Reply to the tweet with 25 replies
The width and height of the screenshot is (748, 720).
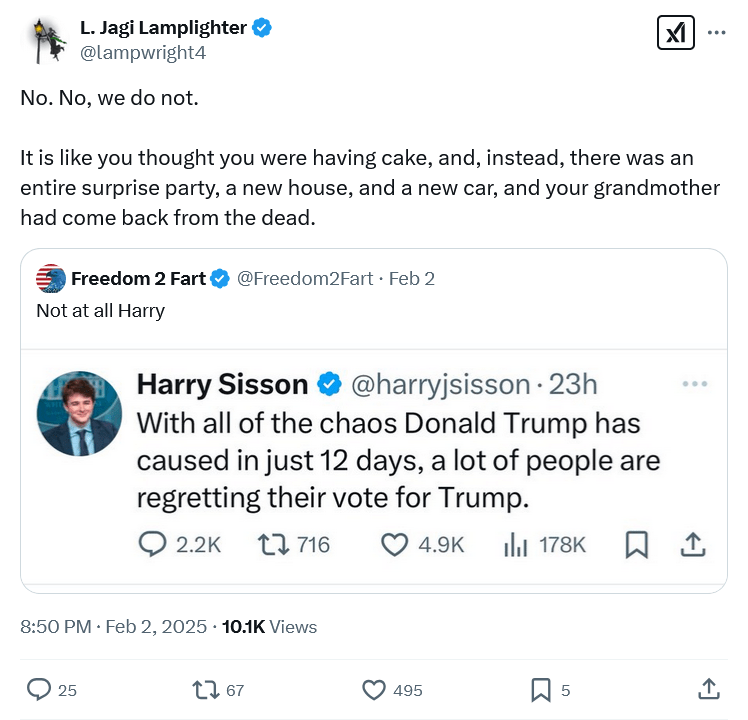[x=39, y=689]
